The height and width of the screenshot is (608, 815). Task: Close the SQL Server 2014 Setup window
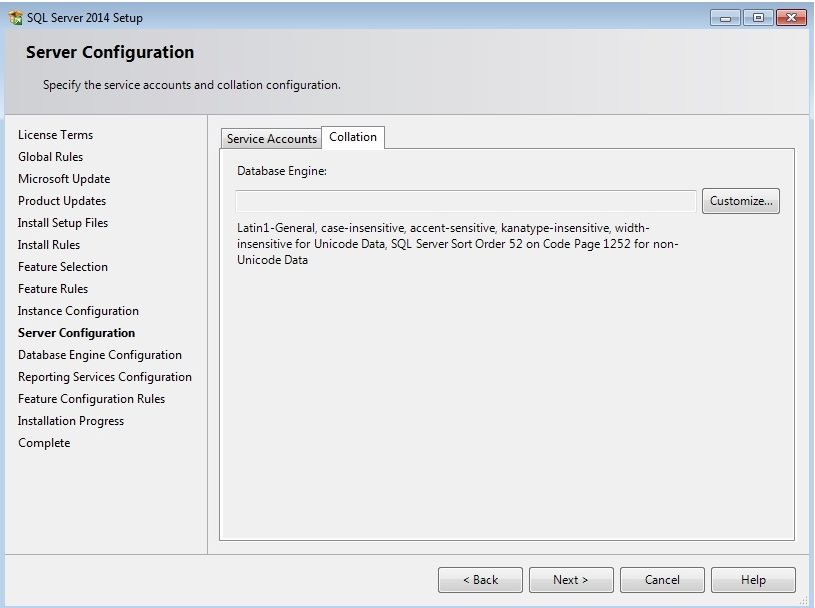tap(789, 18)
